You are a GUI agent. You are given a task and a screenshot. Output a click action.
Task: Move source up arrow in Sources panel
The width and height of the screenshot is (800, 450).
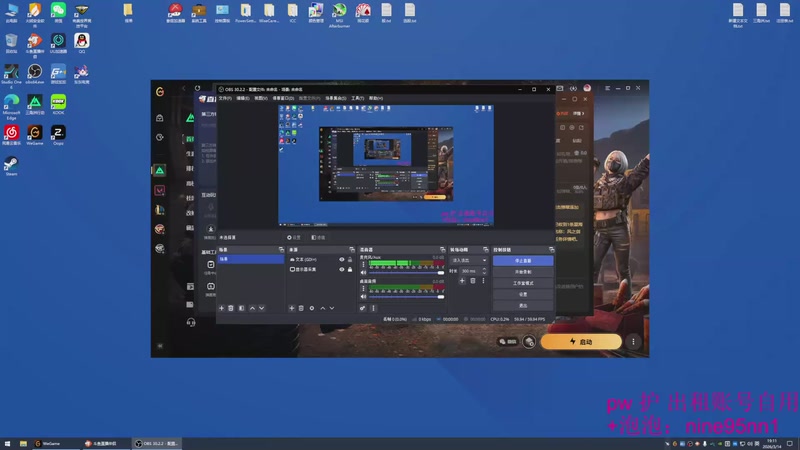[x=322, y=308]
